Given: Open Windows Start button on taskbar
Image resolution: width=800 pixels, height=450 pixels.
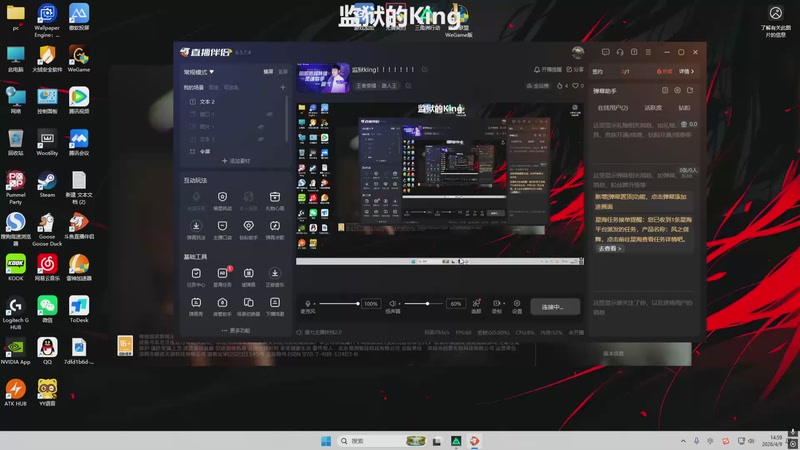Looking at the screenshot, I should (326, 441).
